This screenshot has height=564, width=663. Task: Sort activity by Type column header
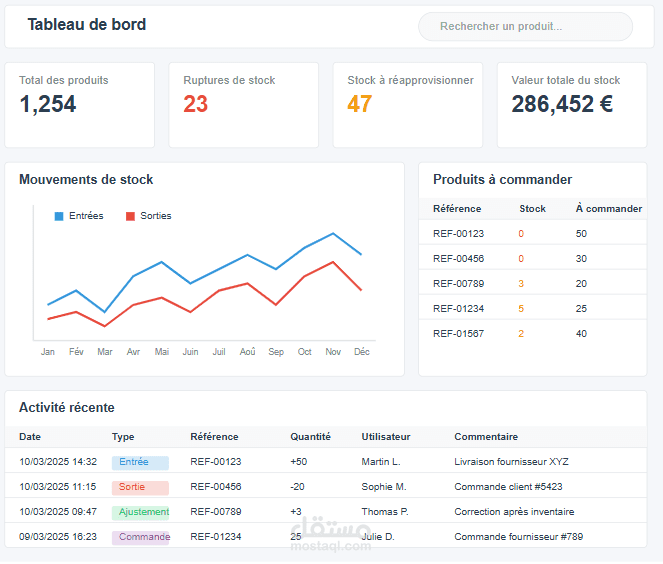pos(123,437)
